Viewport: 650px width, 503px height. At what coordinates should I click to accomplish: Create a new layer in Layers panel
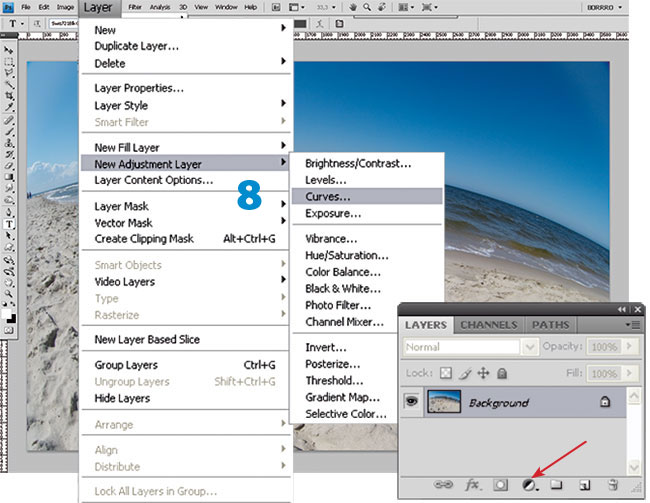pyautogui.click(x=585, y=485)
